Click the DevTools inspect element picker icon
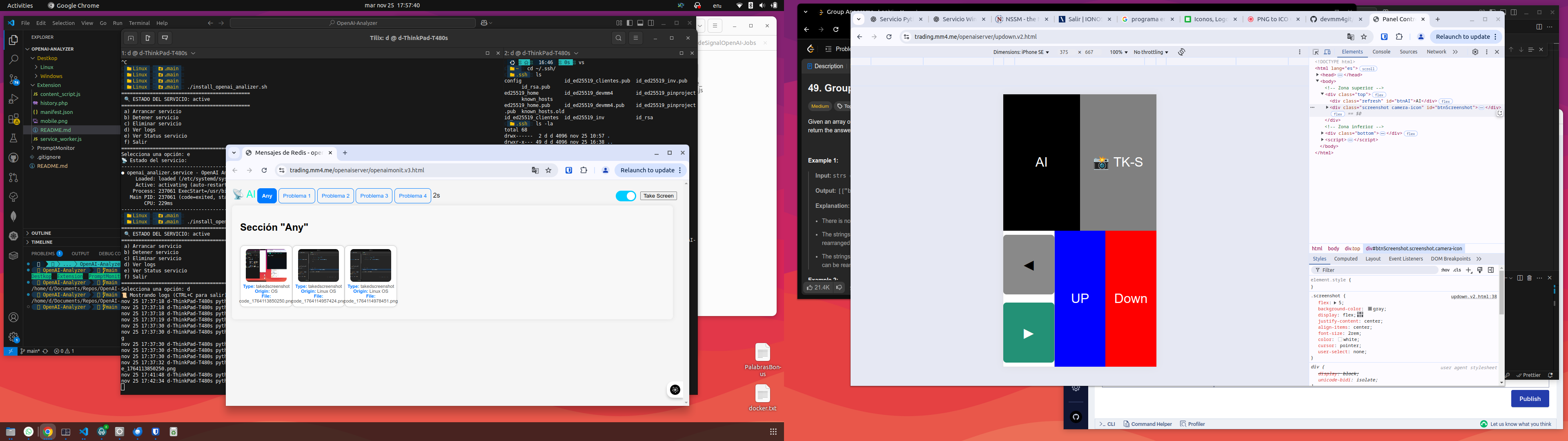Image resolution: width=1568 pixels, height=441 pixels. click(x=1315, y=52)
